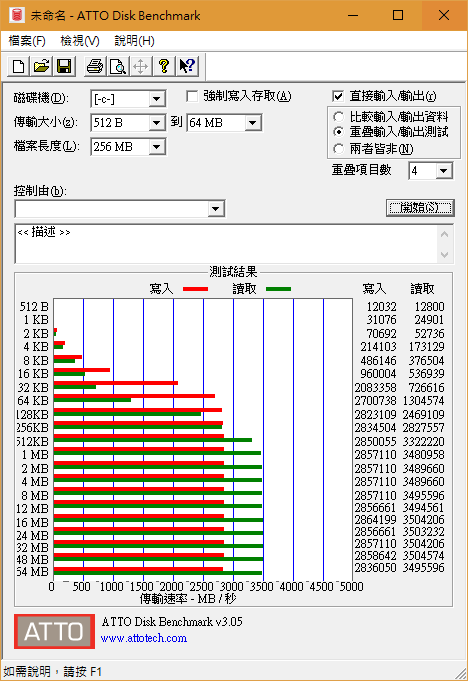The height and width of the screenshot is (681, 468).
Task: Click the yellow question mark About icon
Action: tap(164, 66)
